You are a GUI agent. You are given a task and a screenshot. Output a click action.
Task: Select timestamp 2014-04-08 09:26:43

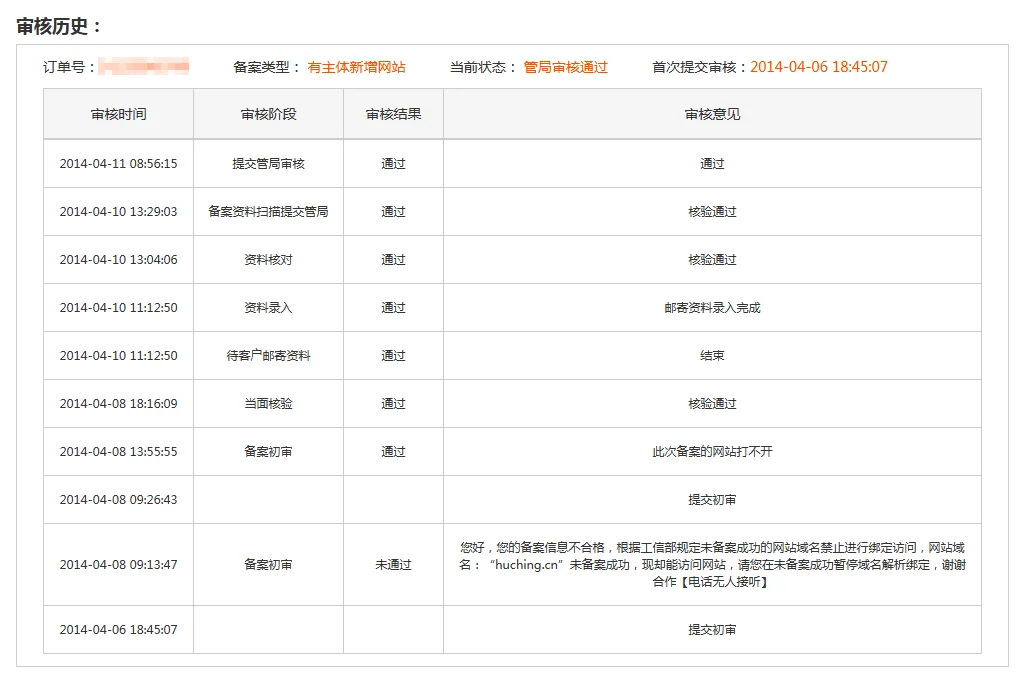click(118, 500)
